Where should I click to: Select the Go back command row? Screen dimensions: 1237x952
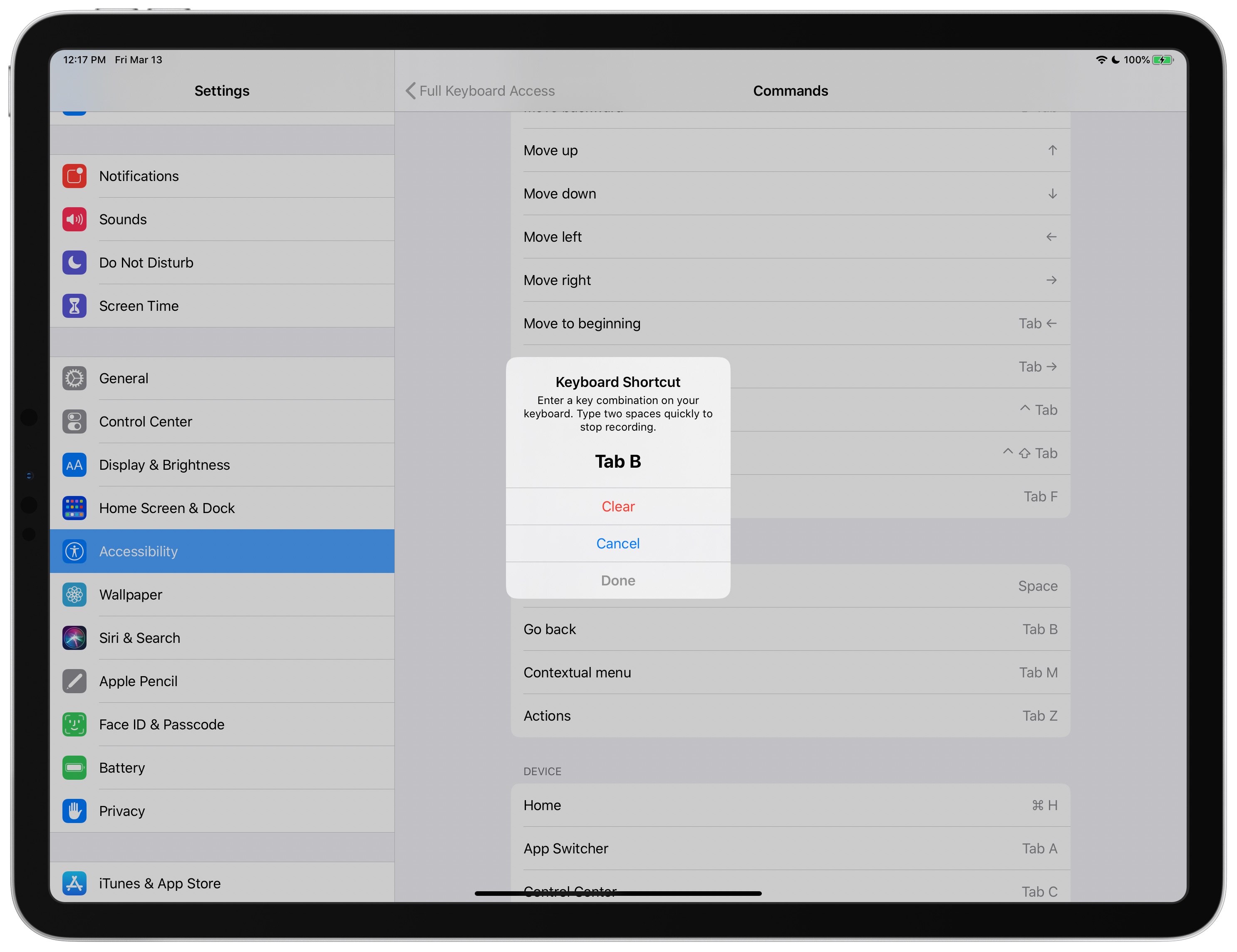pyautogui.click(x=790, y=629)
